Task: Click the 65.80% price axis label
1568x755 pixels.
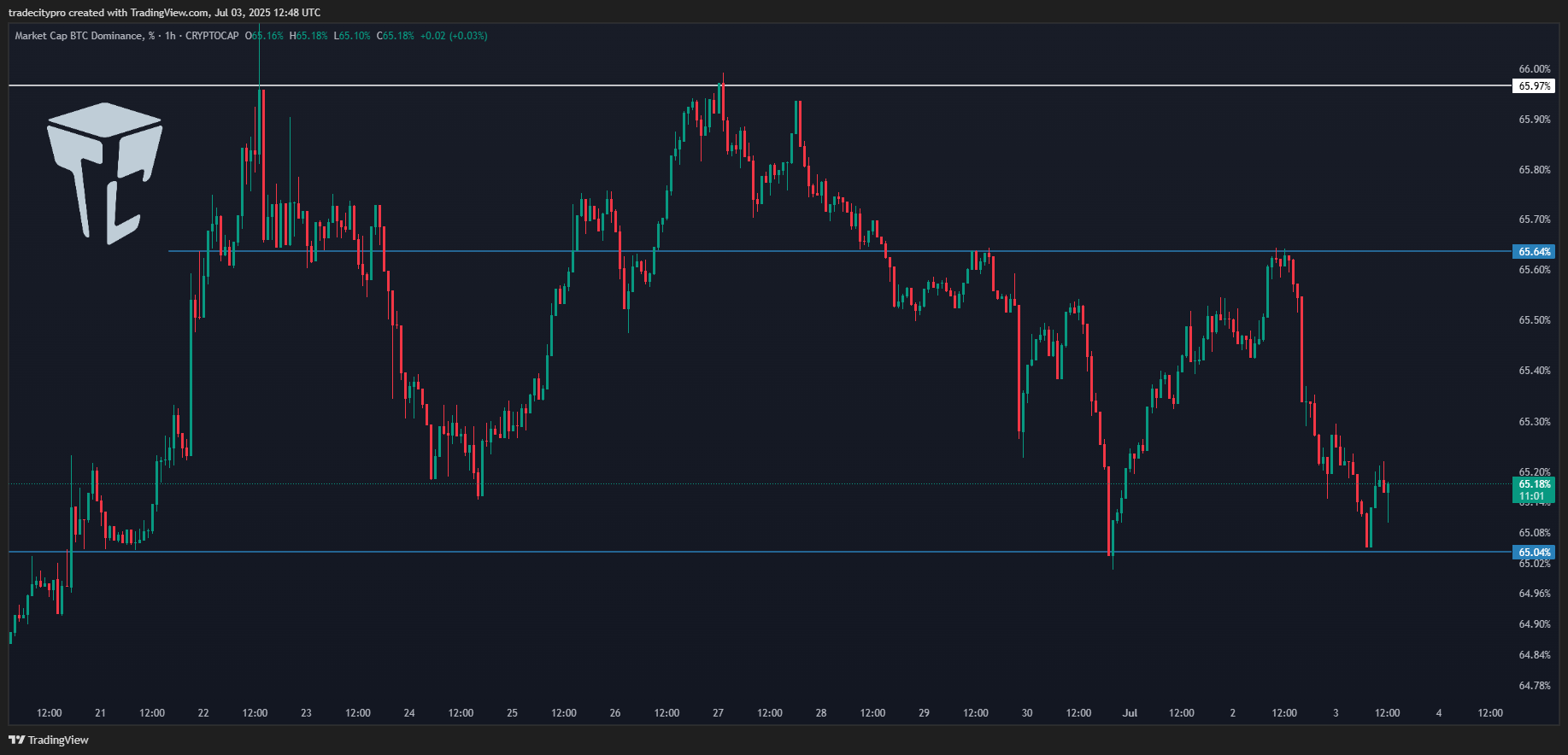Action: click(x=1535, y=170)
